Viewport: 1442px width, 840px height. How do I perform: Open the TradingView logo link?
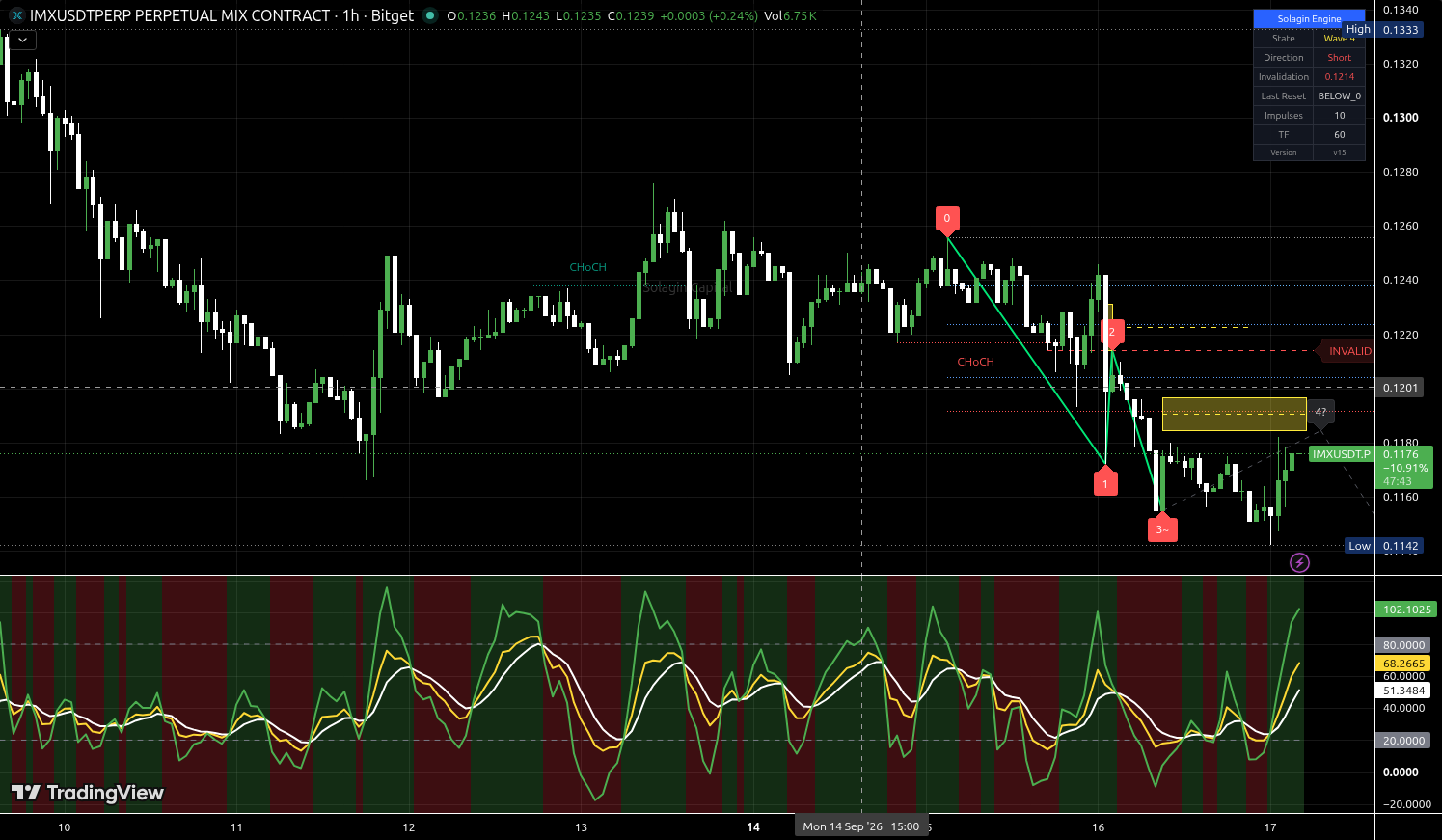pyautogui.click(x=88, y=793)
